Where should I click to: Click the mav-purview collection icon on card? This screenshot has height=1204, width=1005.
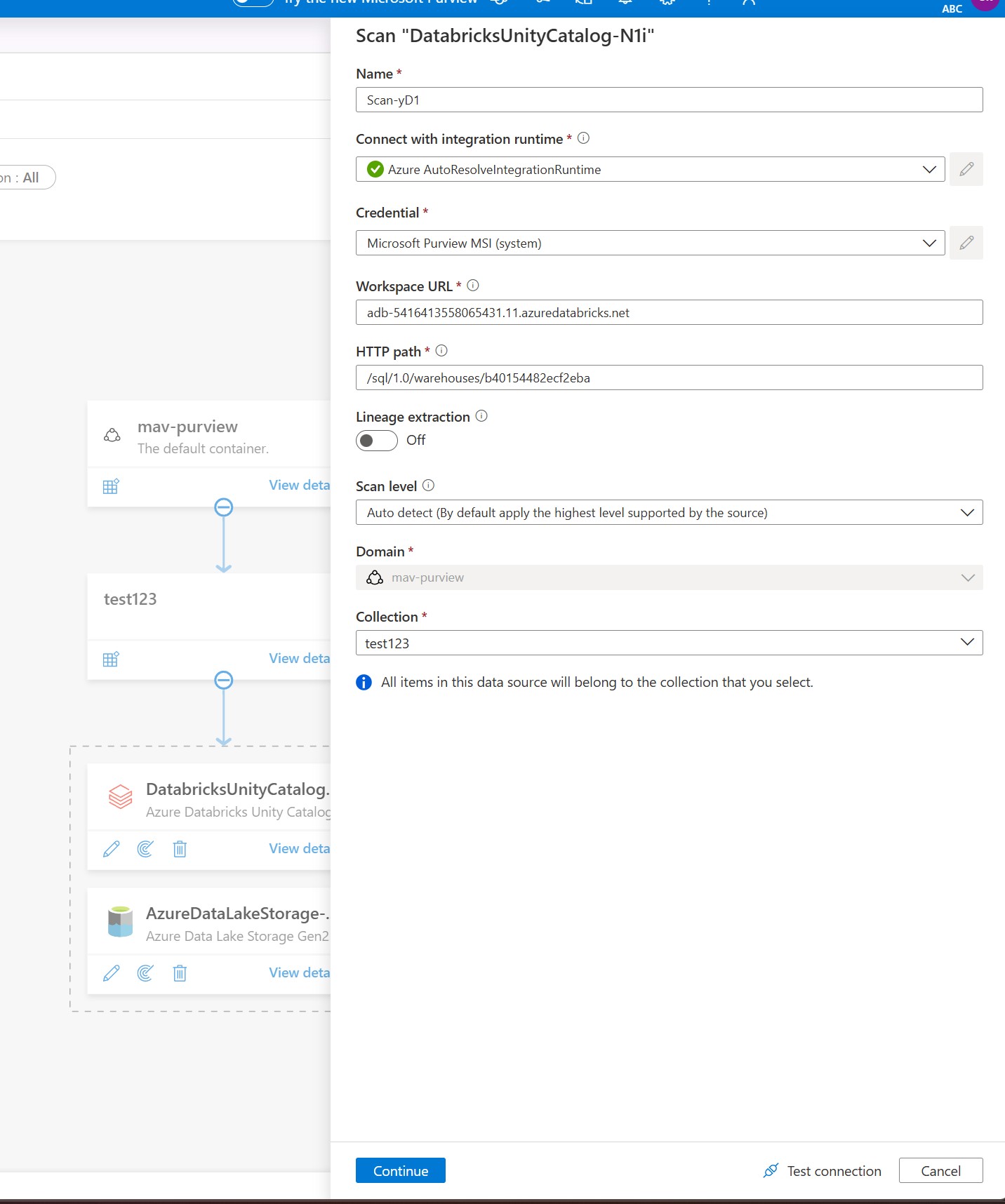coord(112,435)
